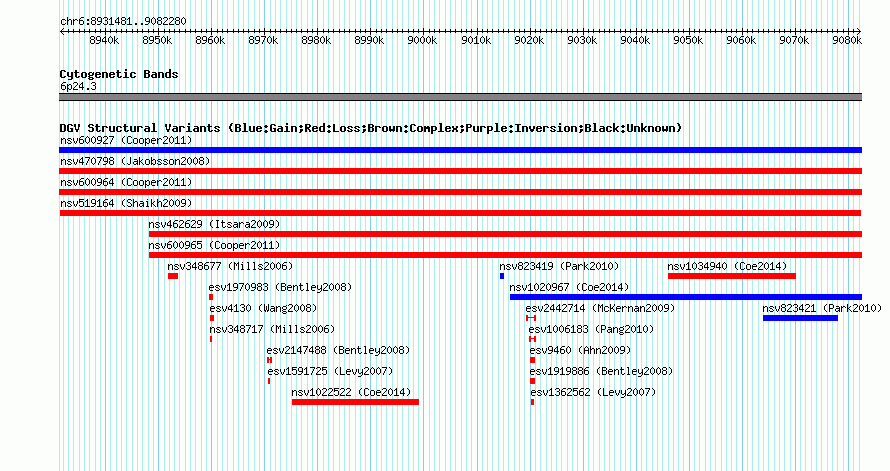
Task: Click nsv823419 (Park2010) label
Action: [559, 266]
